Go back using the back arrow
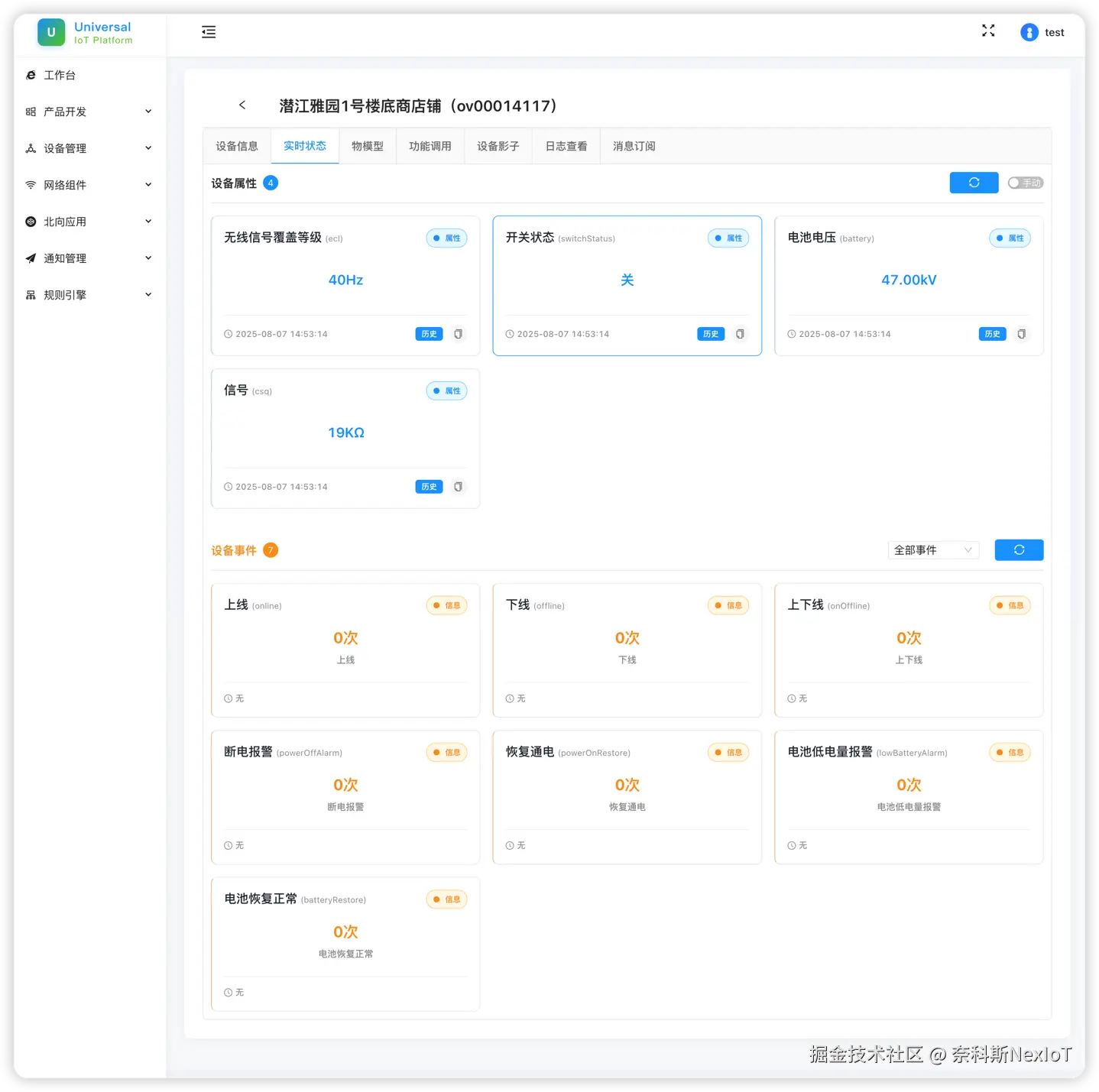The height and width of the screenshot is (1092, 1099). pyautogui.click(x=242, y=105)
